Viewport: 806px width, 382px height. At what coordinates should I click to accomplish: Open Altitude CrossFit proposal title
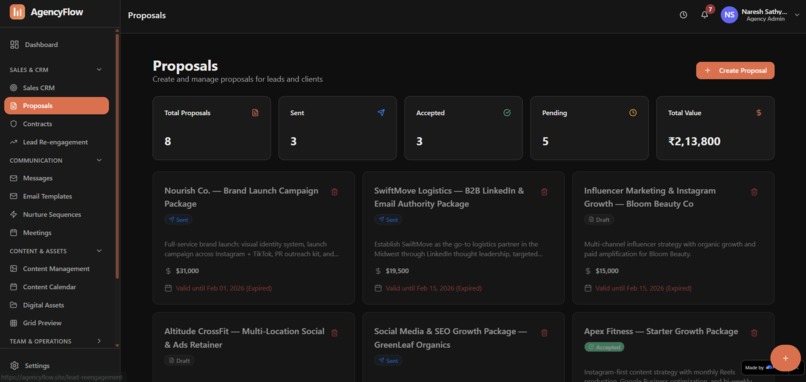tap(244, 338)
